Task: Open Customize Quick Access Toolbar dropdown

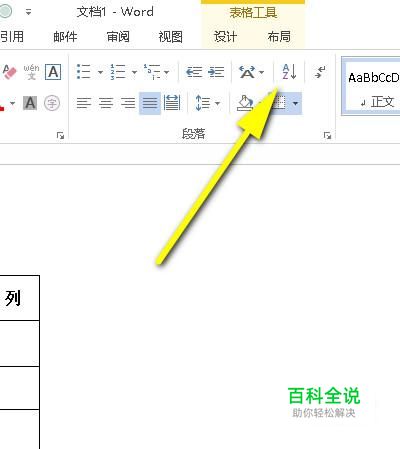Action: pos(29,12)
